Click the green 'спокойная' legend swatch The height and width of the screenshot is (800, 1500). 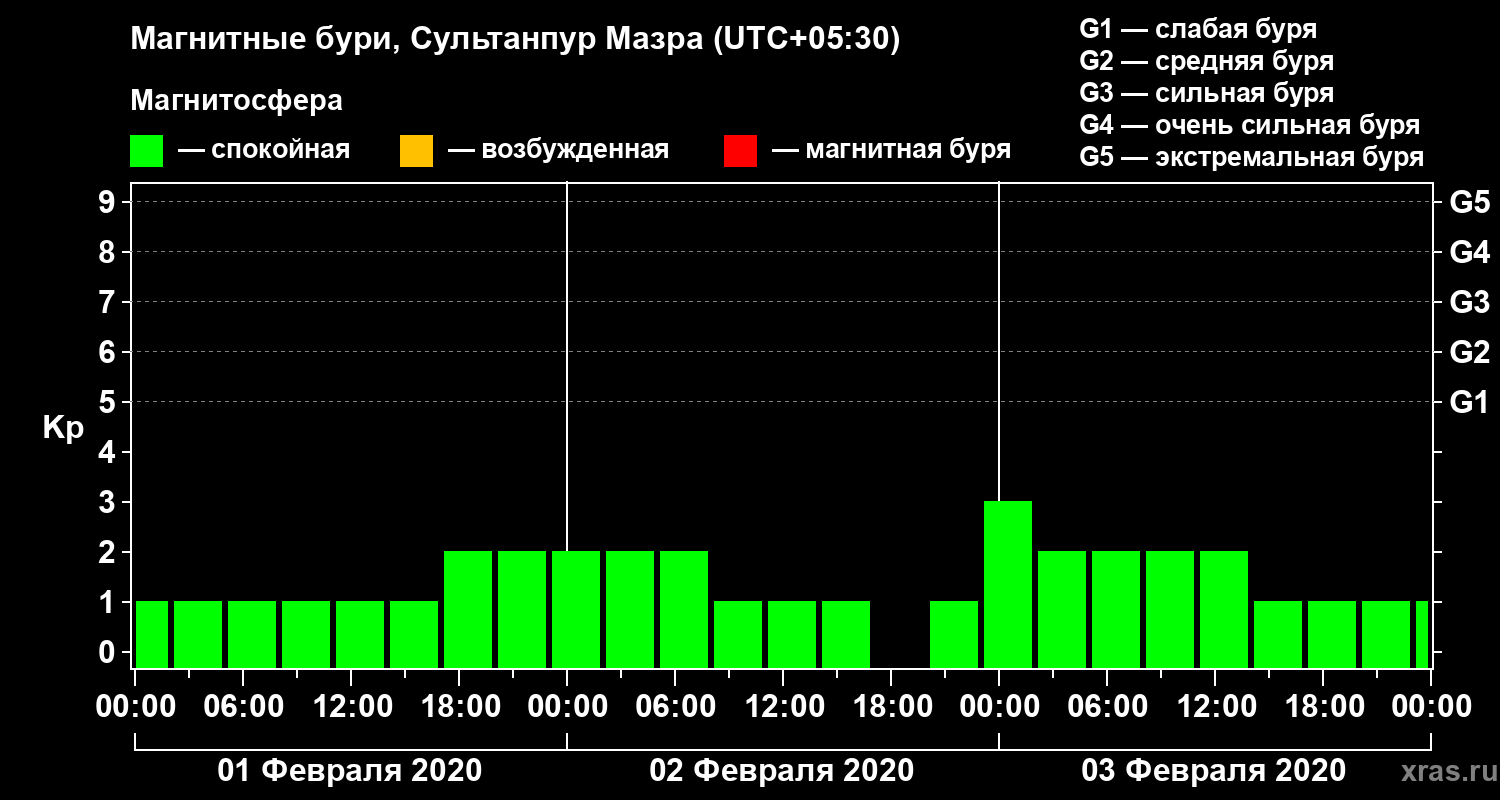(146, 151)
